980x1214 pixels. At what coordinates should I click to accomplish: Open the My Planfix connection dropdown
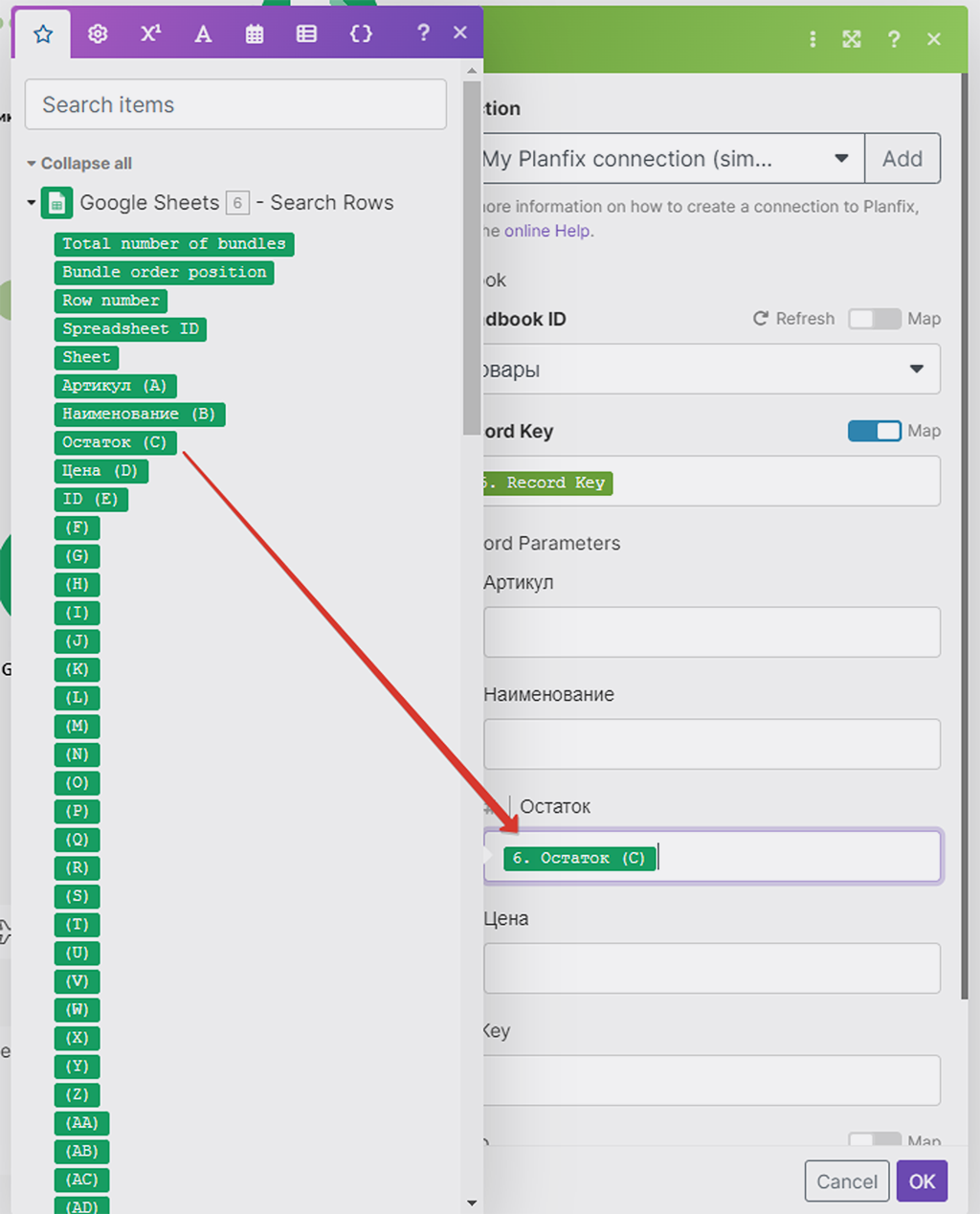pyautogui.click(x=673, y=159)
